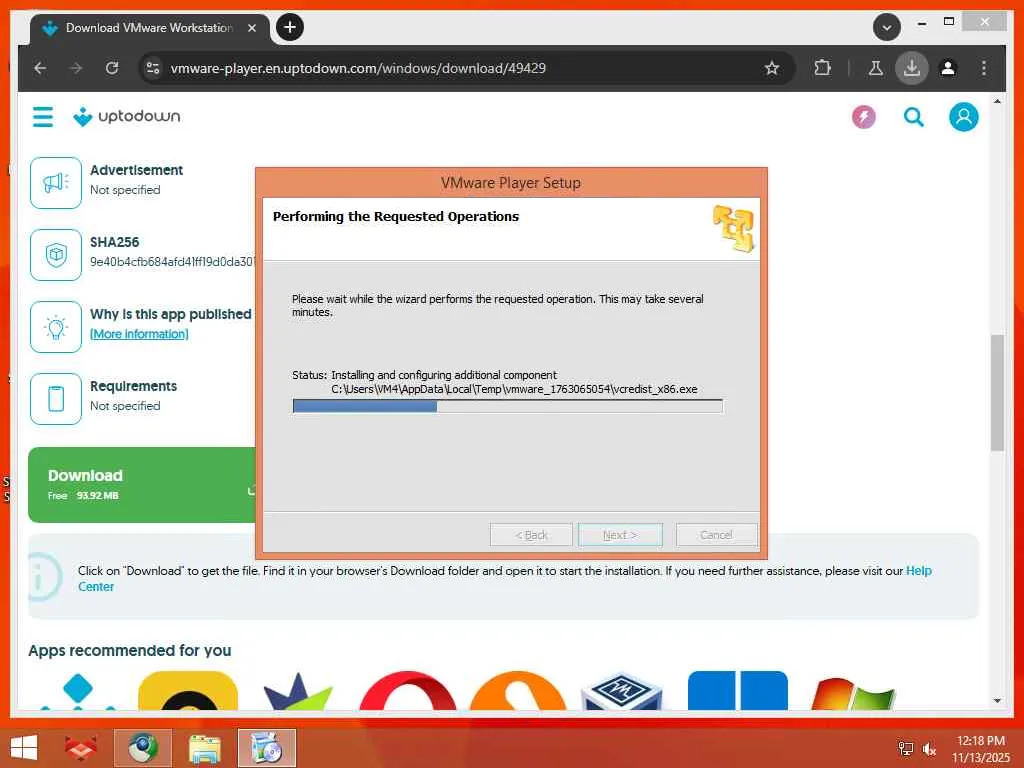
Task: Click the SHA256 shield icon
Action: coord(56,255)
